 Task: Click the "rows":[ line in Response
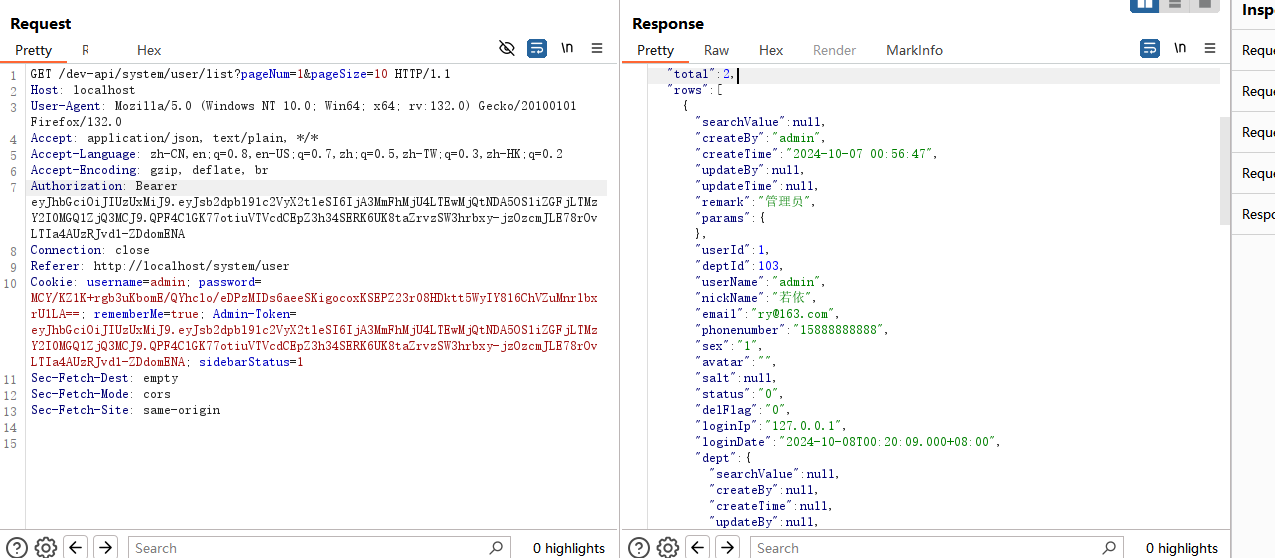point(694,90)
